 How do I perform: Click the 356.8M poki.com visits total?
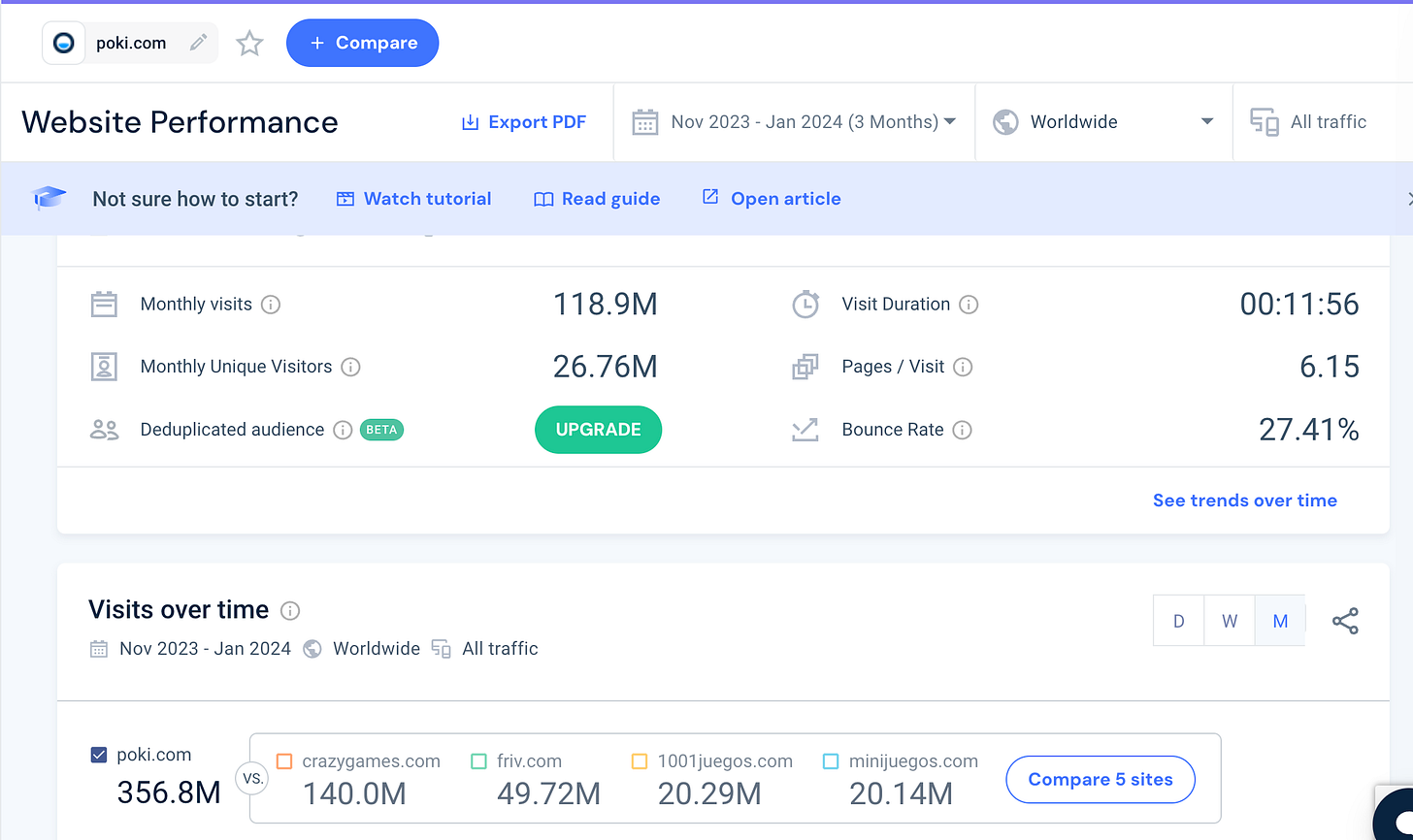coord(169,792)
